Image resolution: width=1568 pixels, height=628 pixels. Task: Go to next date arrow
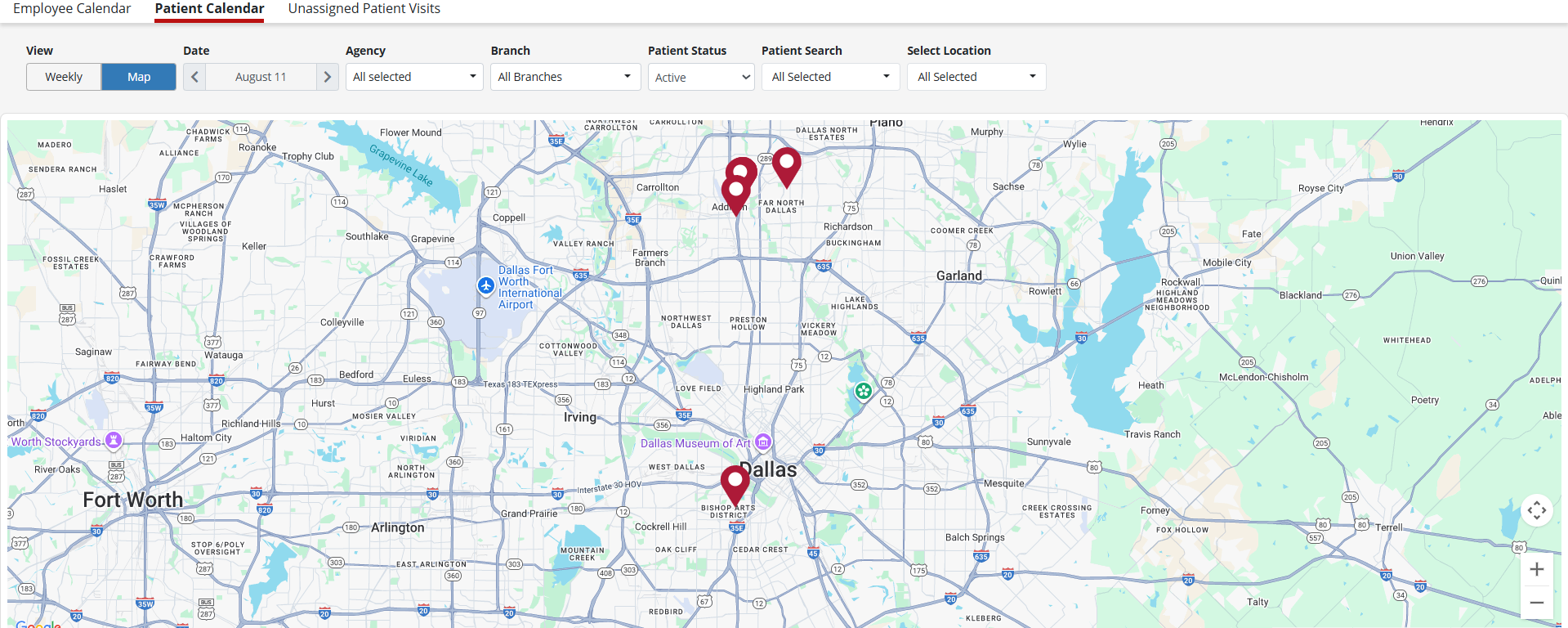(328, 77)
